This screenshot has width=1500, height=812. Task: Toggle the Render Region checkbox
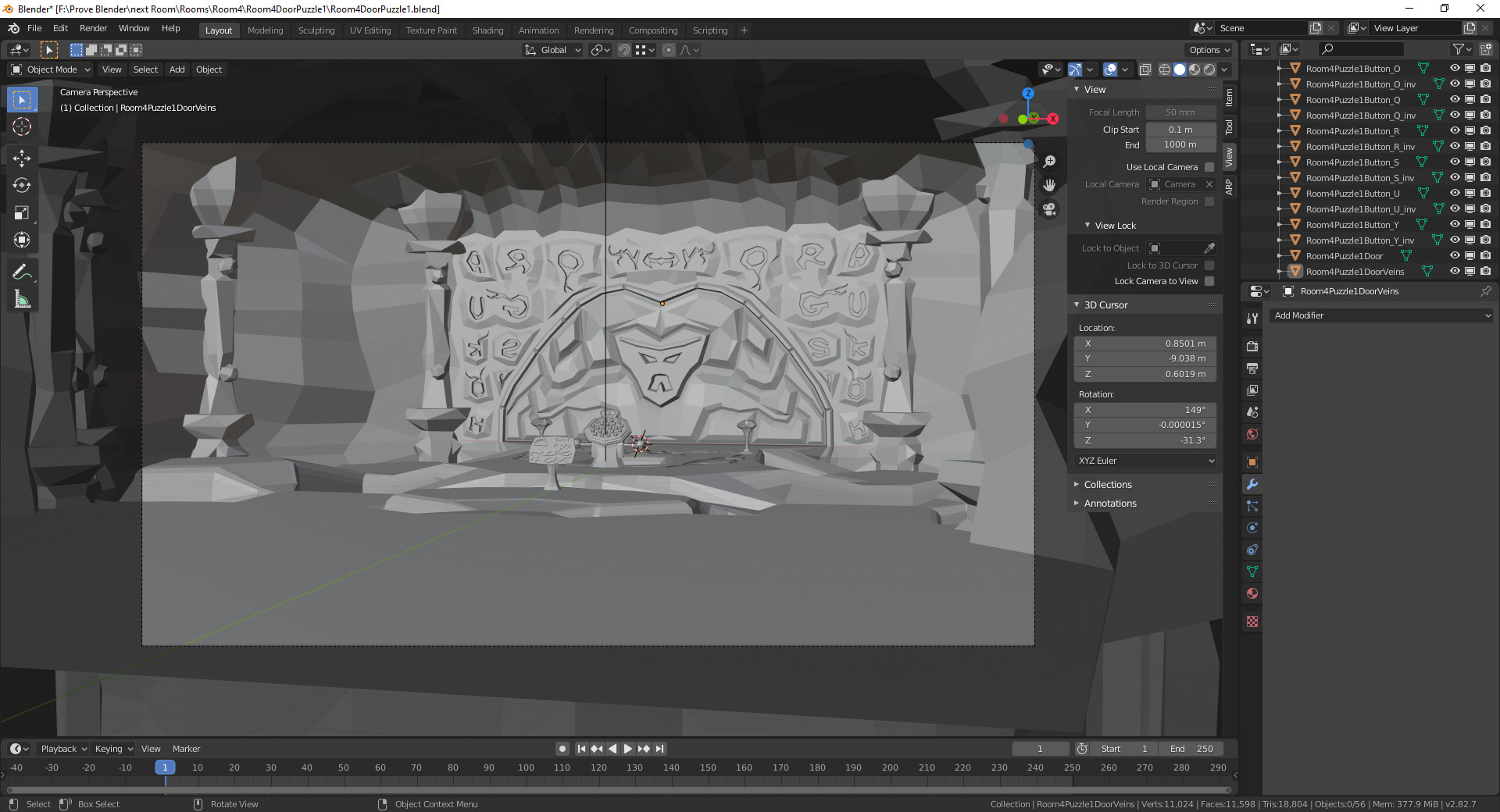1209,201
